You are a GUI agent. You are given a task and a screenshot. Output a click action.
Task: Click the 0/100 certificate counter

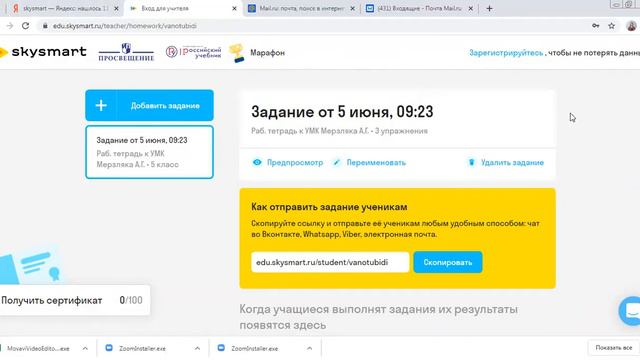(x=131, y=300)
